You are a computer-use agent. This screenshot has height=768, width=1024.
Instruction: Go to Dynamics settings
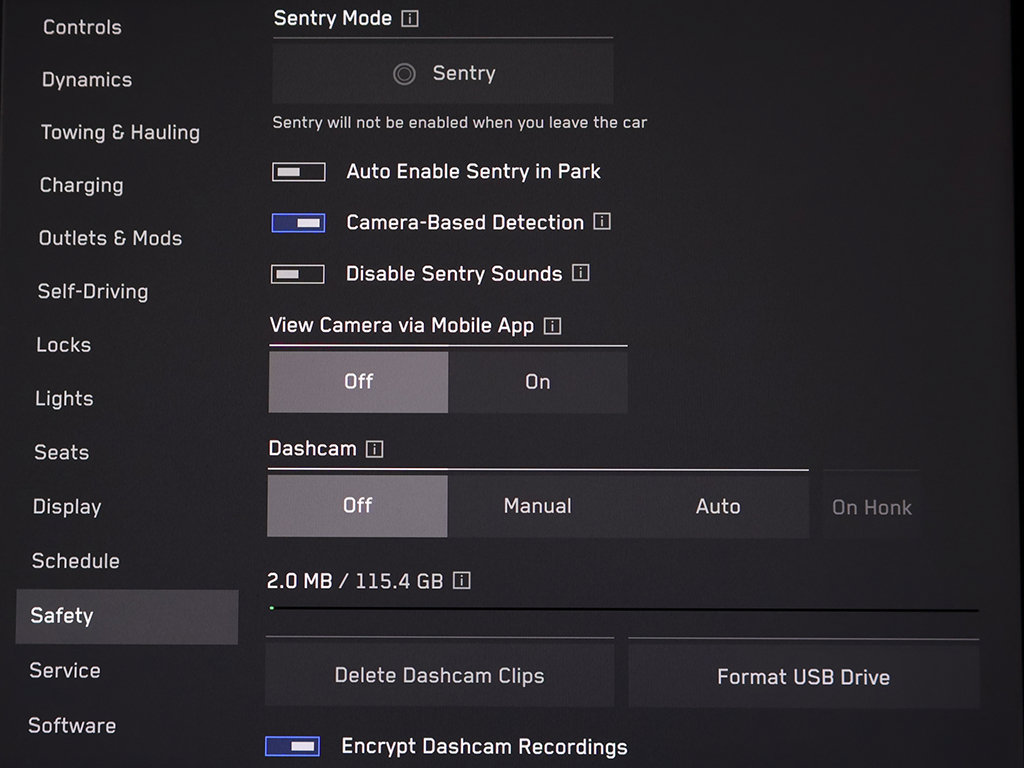(x=87, y=80)
